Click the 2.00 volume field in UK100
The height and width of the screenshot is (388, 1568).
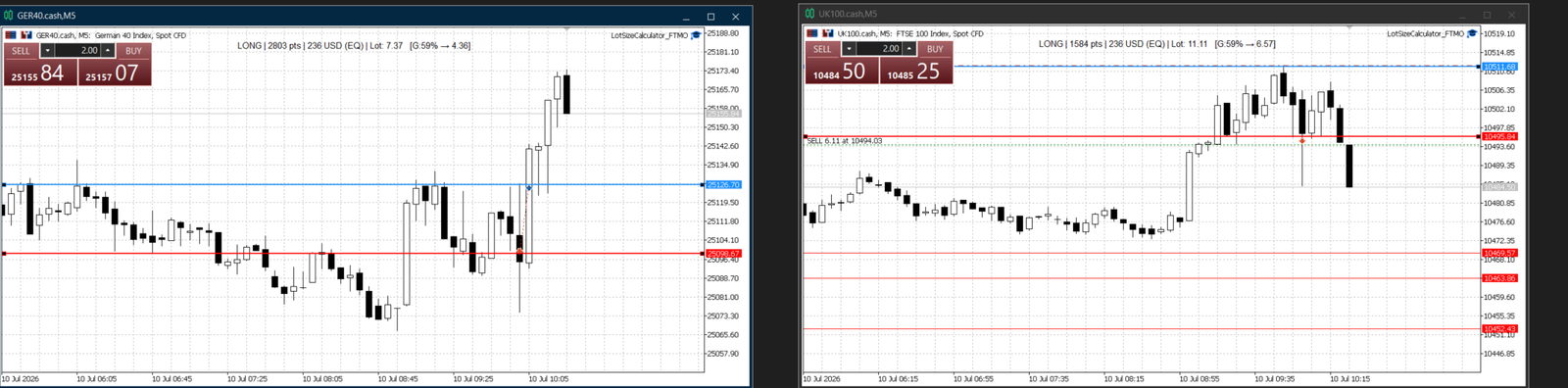(879, 49)
